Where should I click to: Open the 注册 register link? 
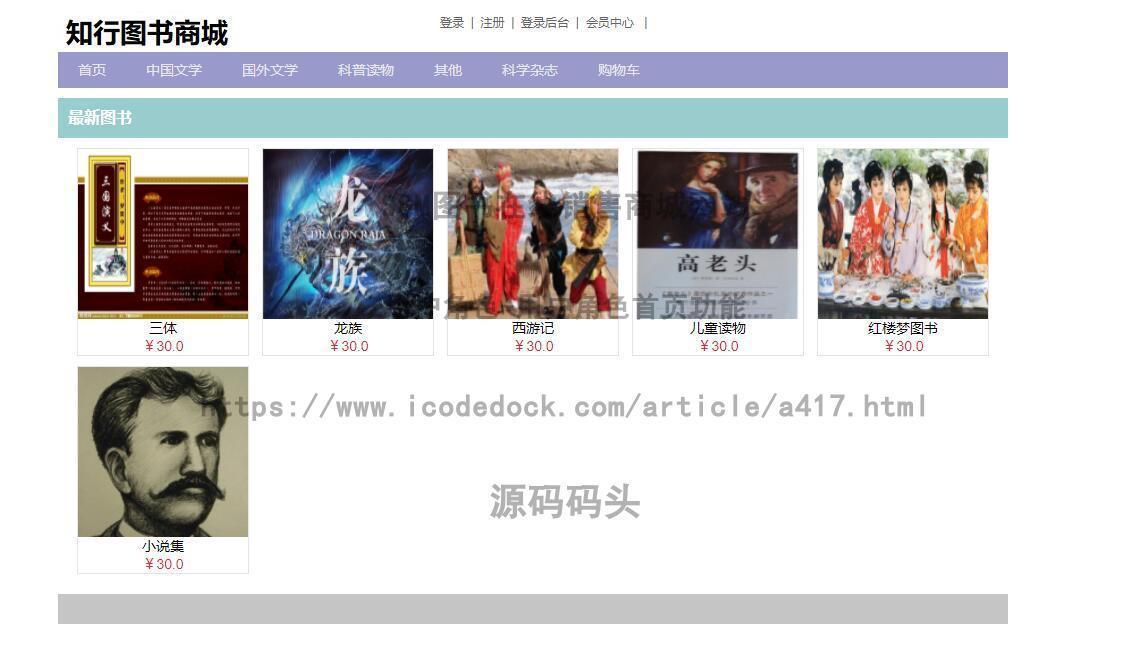492,23
